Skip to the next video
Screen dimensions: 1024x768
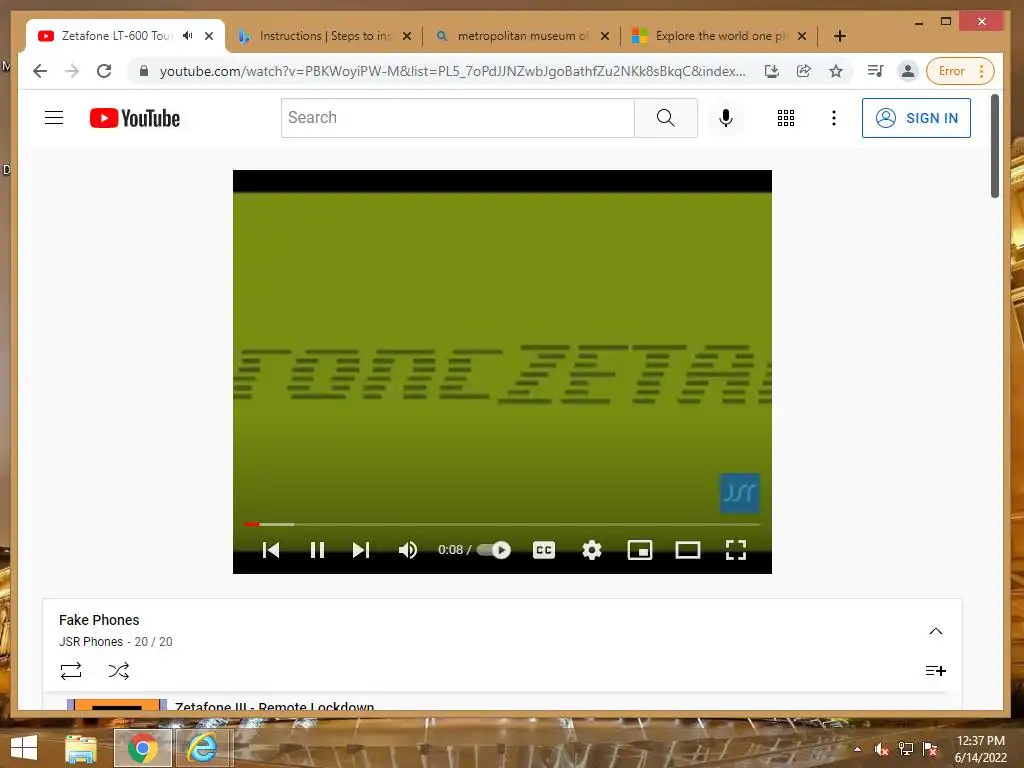(x=361, y=550)
